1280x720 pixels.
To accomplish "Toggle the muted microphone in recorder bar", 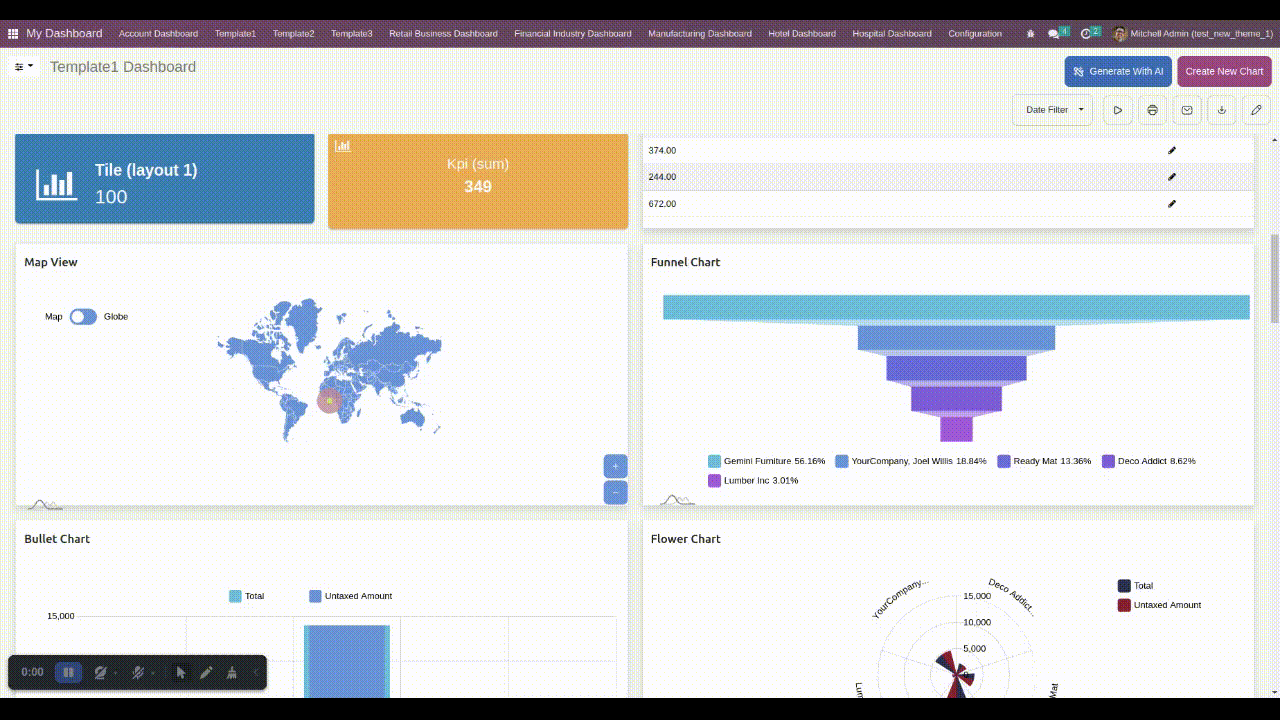I will pos(139,673).
